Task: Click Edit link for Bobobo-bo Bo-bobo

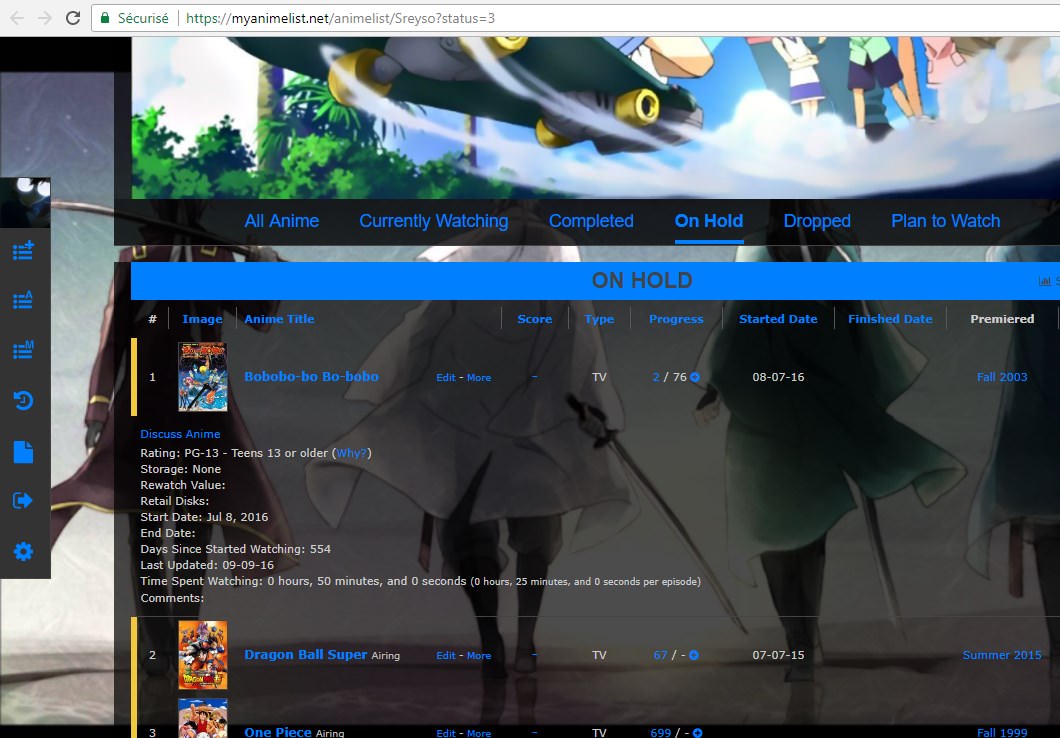Action: (445, 378)
